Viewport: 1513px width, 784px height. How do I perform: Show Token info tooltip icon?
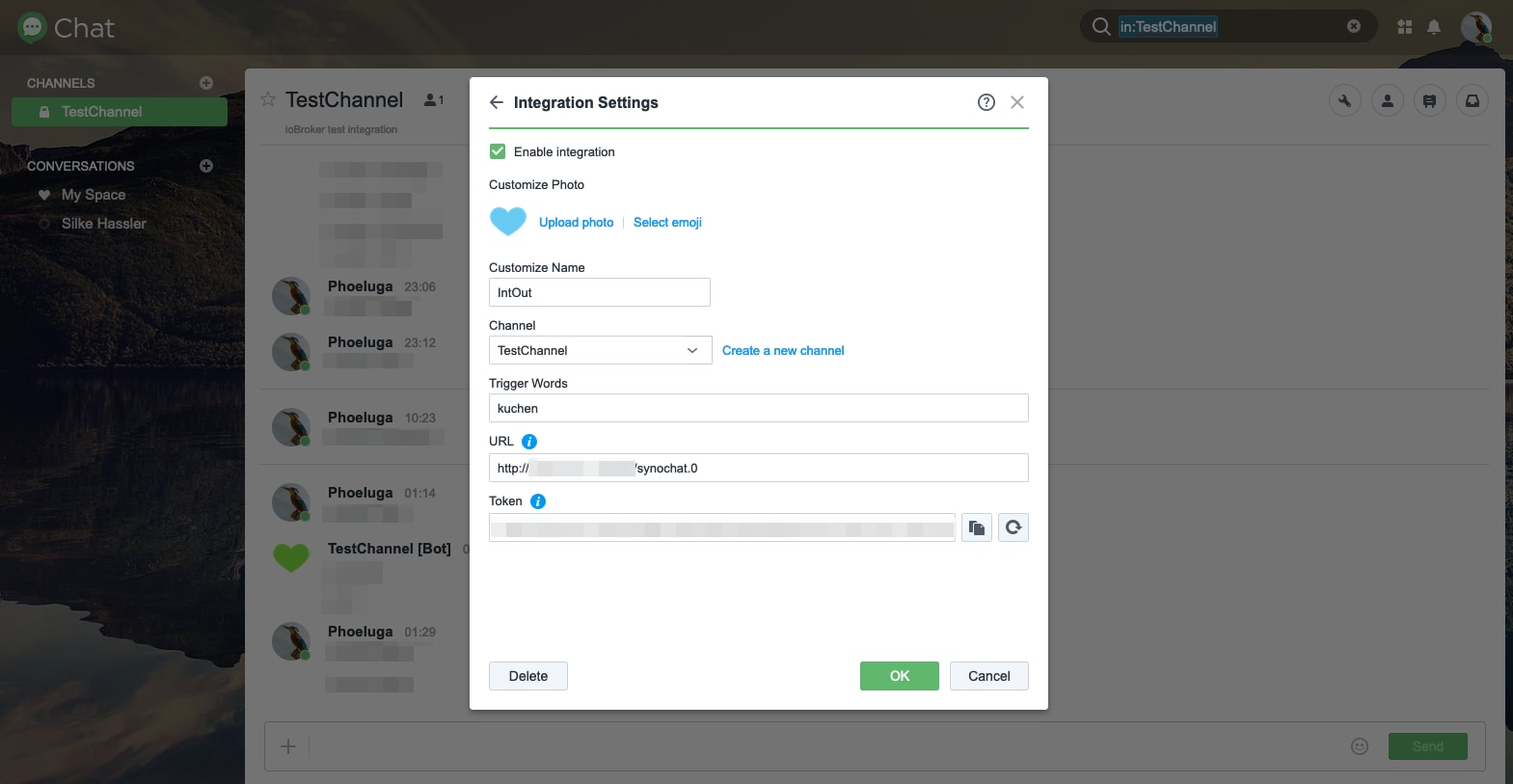[538, 501]
